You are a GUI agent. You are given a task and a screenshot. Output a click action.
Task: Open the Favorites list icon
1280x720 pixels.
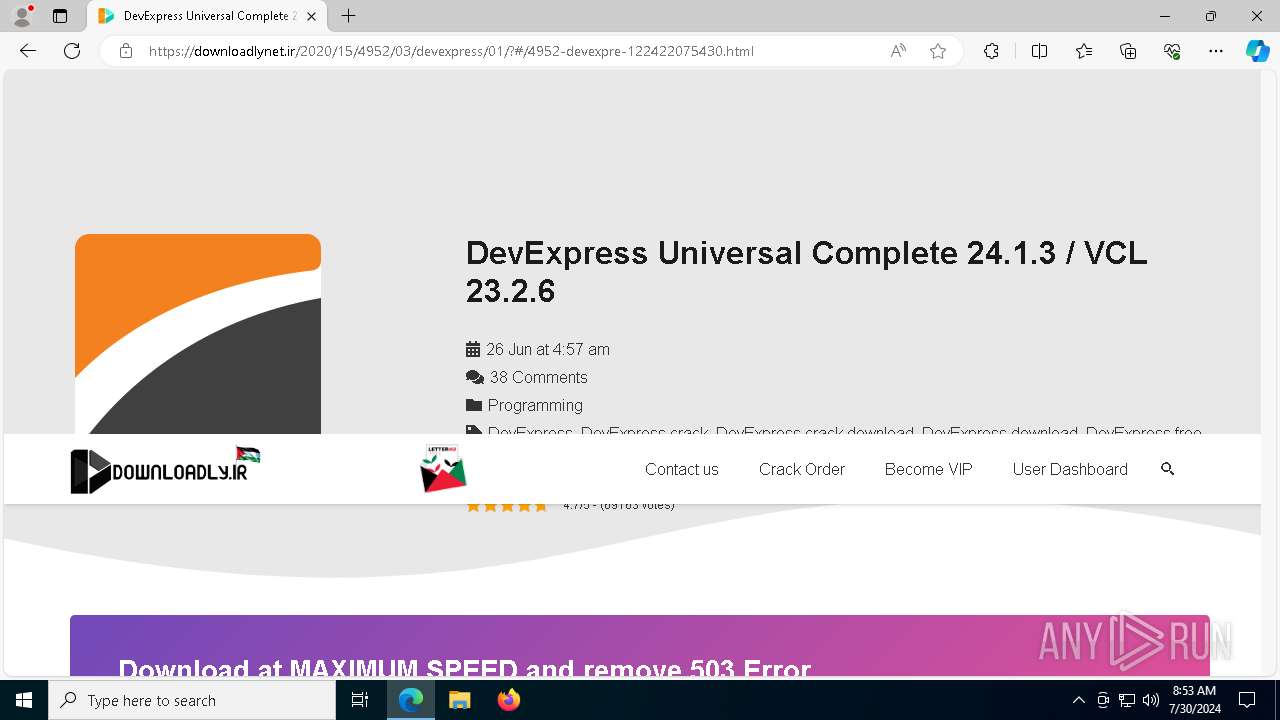tap(1084, 51)
